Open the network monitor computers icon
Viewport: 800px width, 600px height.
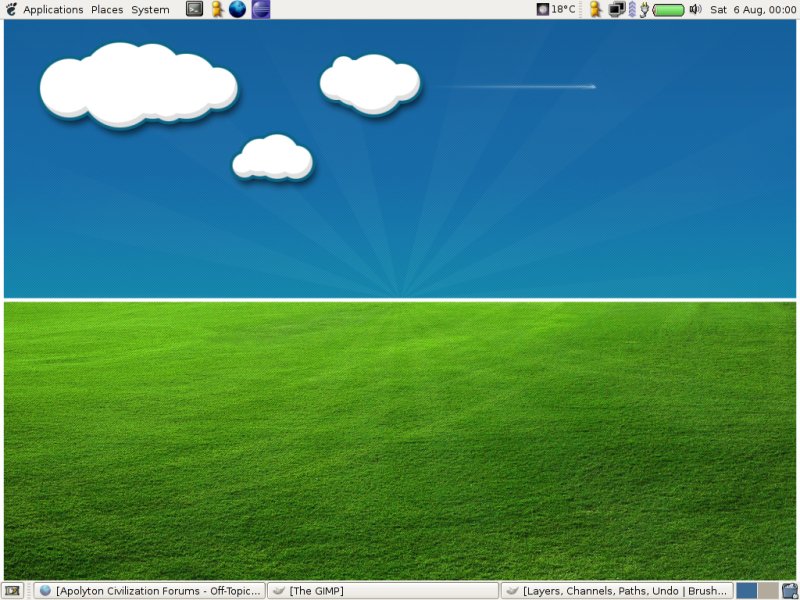pyautogui.click(x=617, y=9)
